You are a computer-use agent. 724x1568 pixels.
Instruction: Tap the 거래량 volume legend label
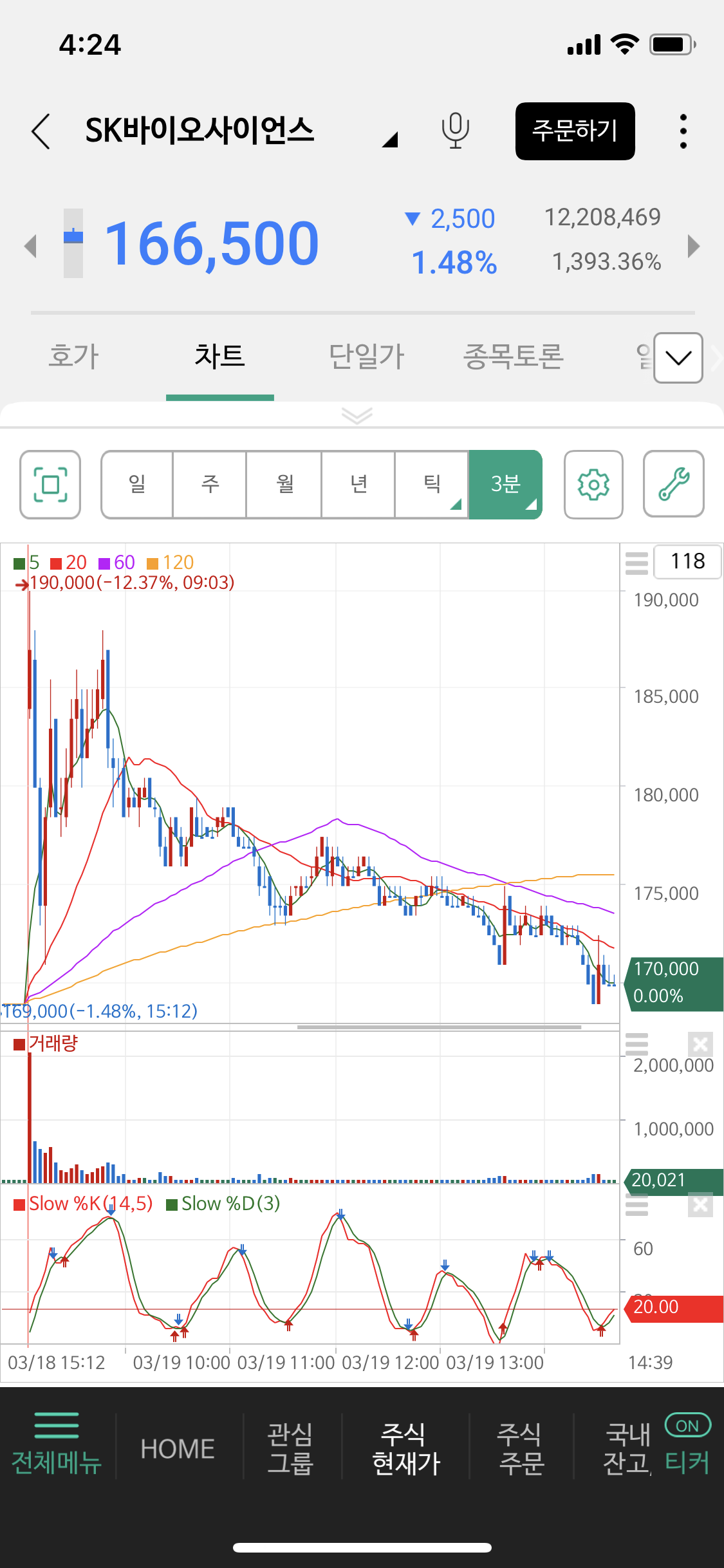pyautogui.click(x=53, y=1043)
